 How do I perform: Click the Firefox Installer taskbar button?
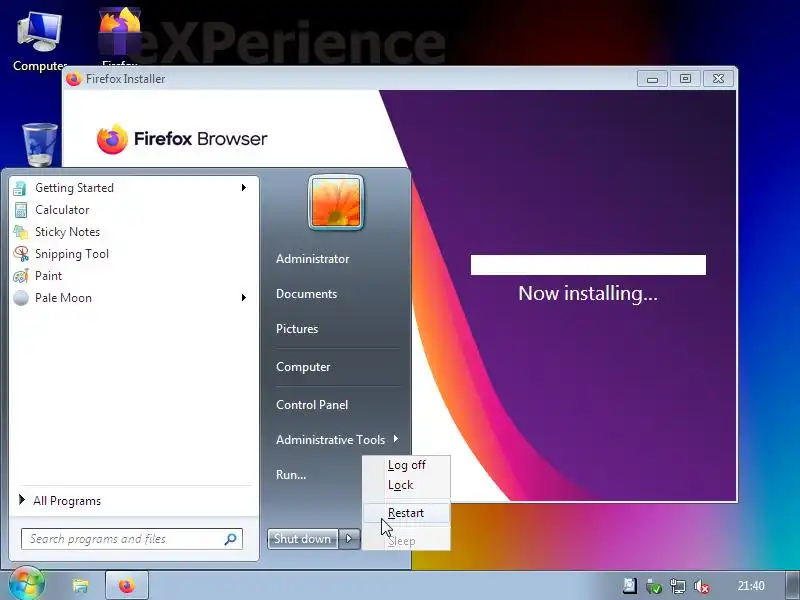pyautogui.click(x=127, y=585)
